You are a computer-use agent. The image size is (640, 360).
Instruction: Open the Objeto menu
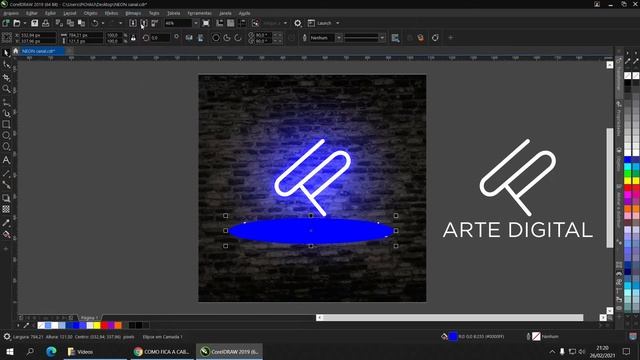pos(90,13)
